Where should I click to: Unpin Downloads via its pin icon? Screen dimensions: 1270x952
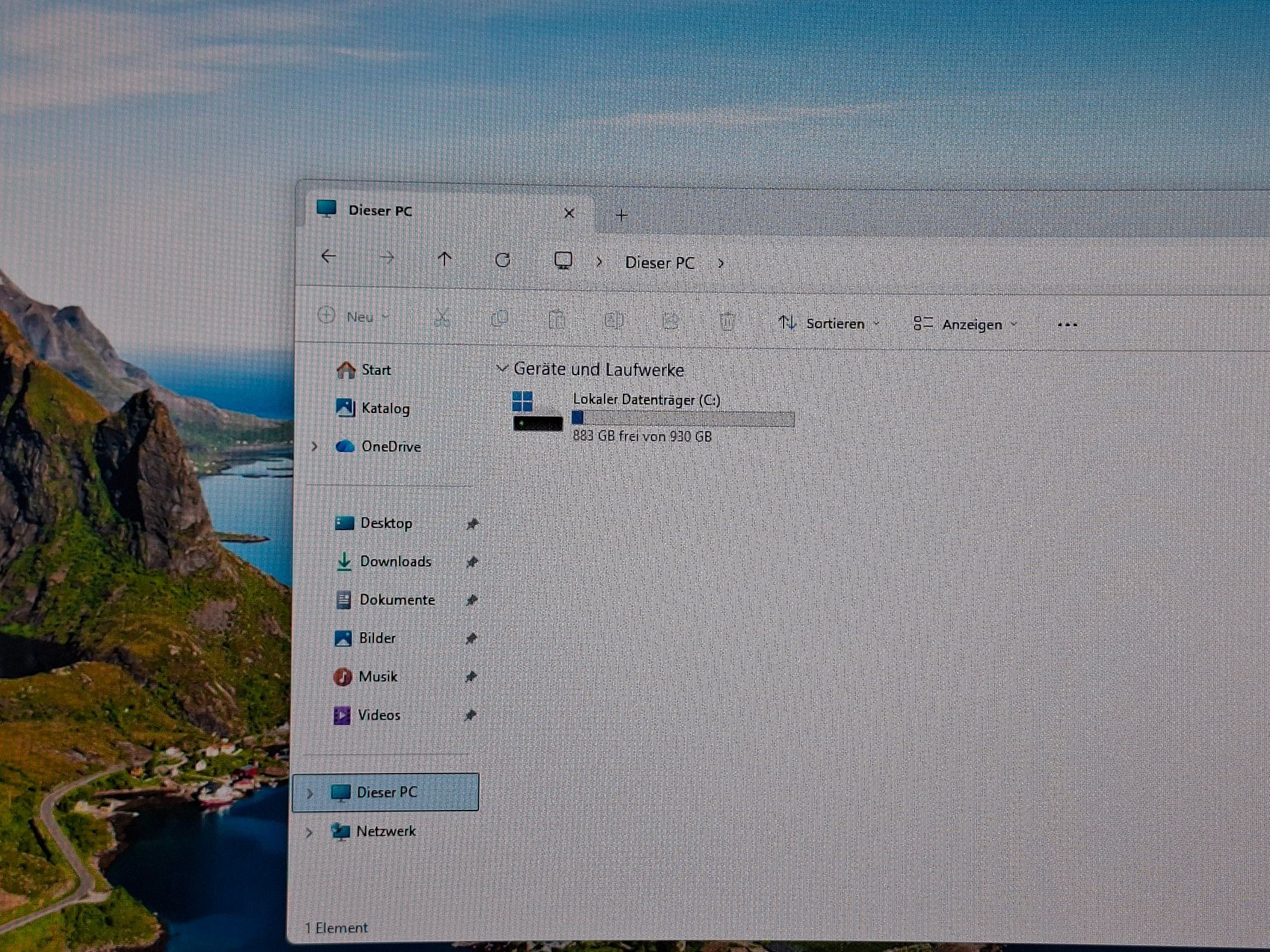472,562
